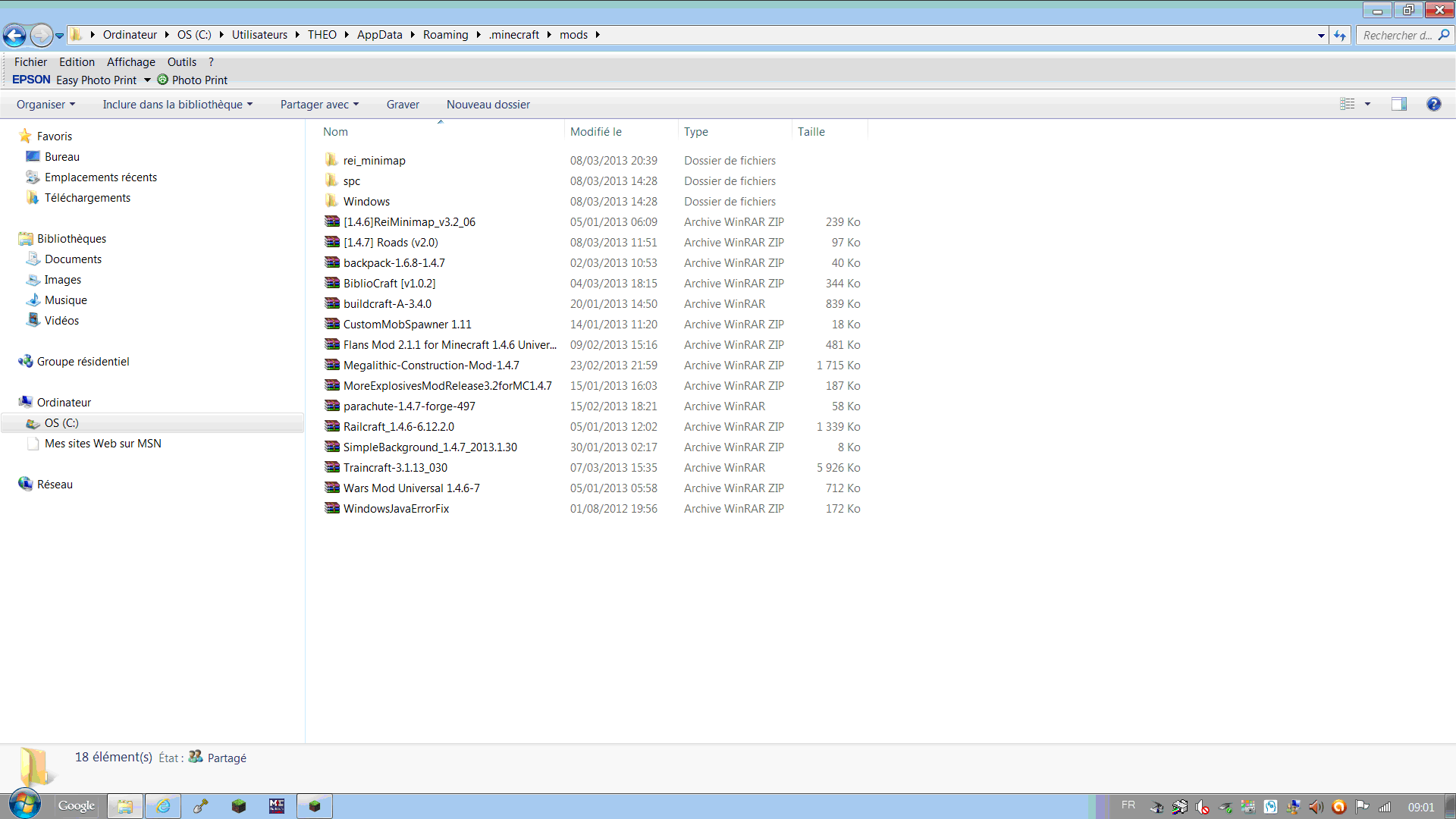The width and height of the screenshot is (1456, 819).
Task: Create a Nouveau dossier
Action: [488, 104]
